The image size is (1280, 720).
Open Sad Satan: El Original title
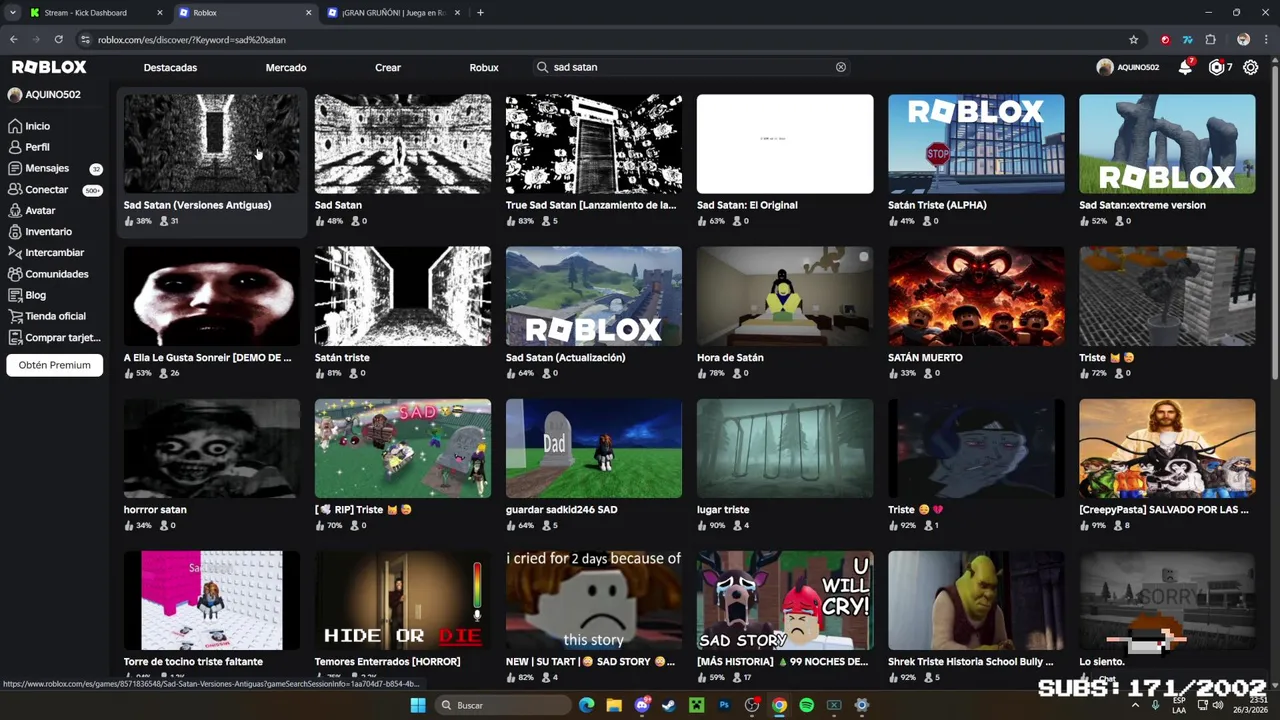(747, 205)
